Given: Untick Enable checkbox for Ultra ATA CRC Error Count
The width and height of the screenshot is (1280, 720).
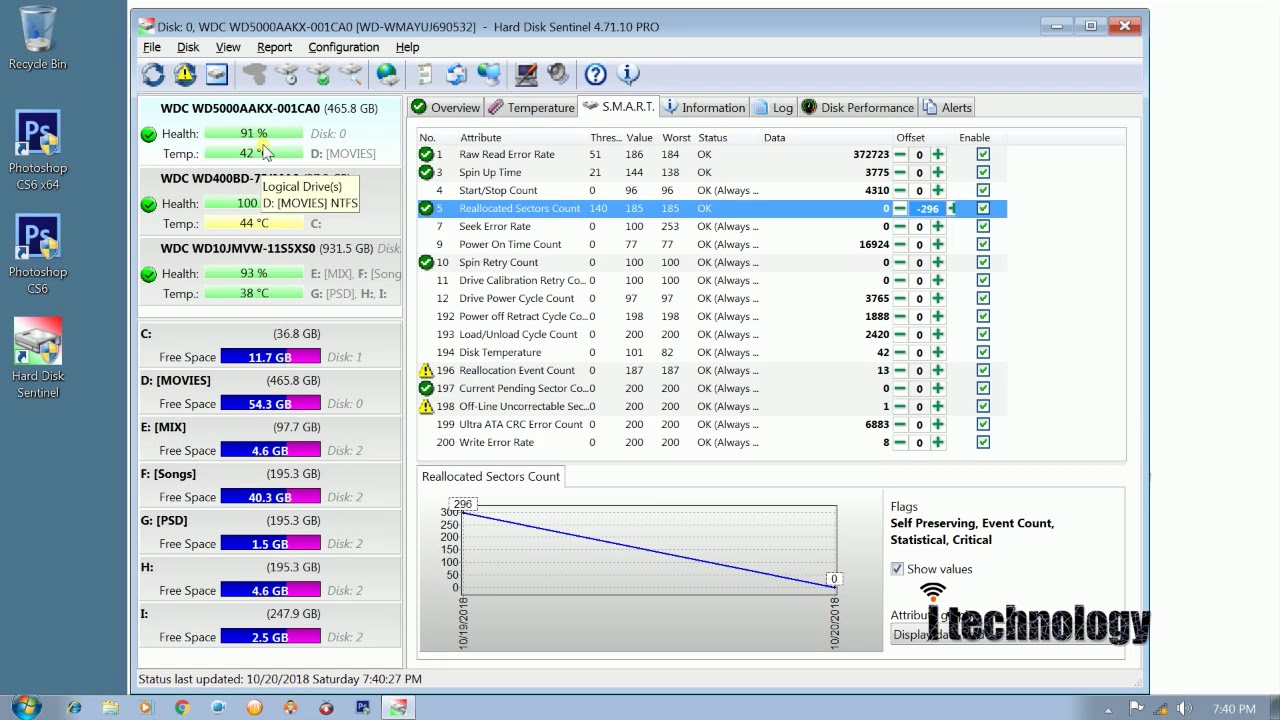Looking at the screenshot, I should pos(983,425).
